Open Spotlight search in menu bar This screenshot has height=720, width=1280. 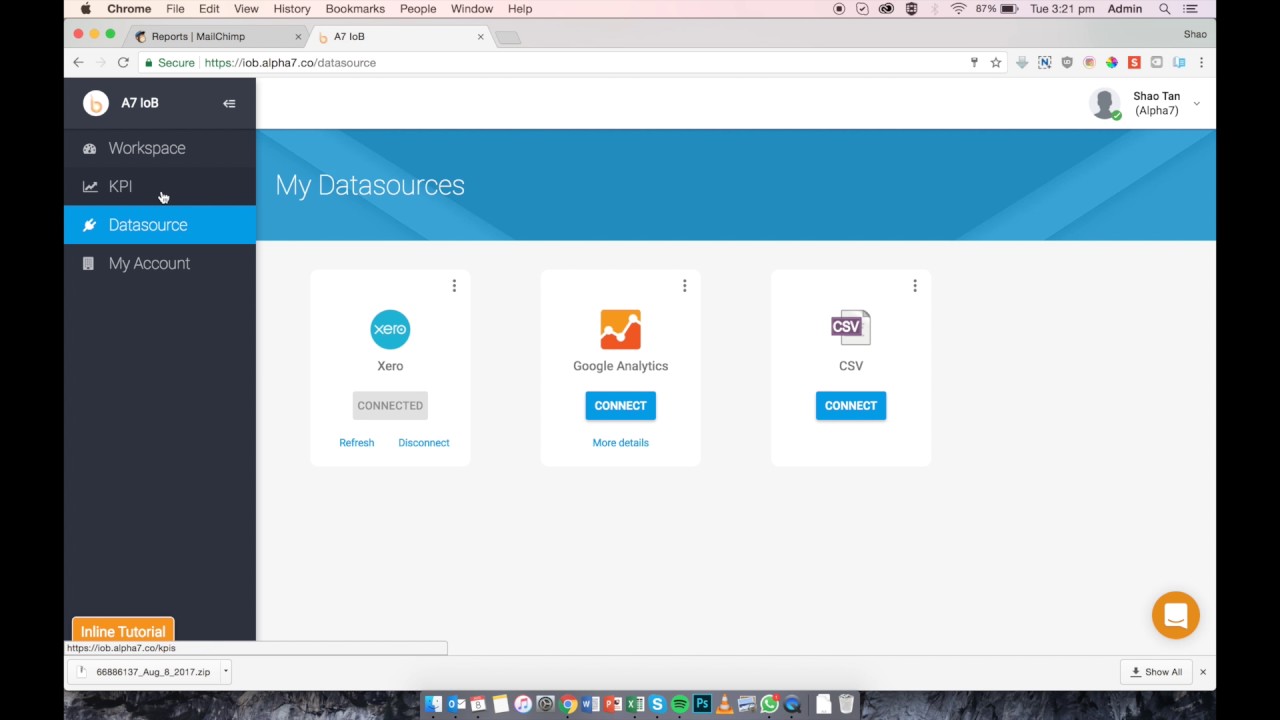pos(1165,9)
